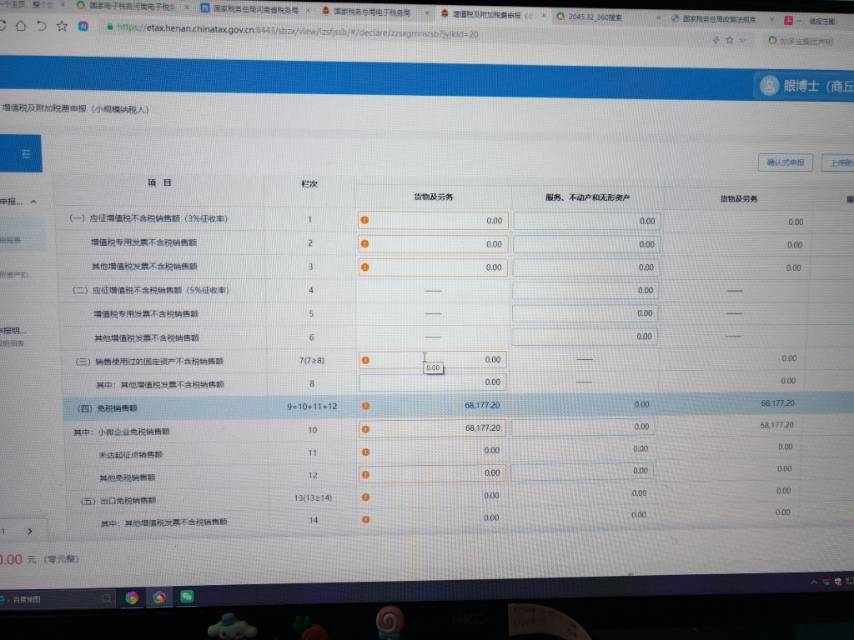Click the 上传 button at top right
The width and height of the screenshot is (854, 640).
click(838, 162)
